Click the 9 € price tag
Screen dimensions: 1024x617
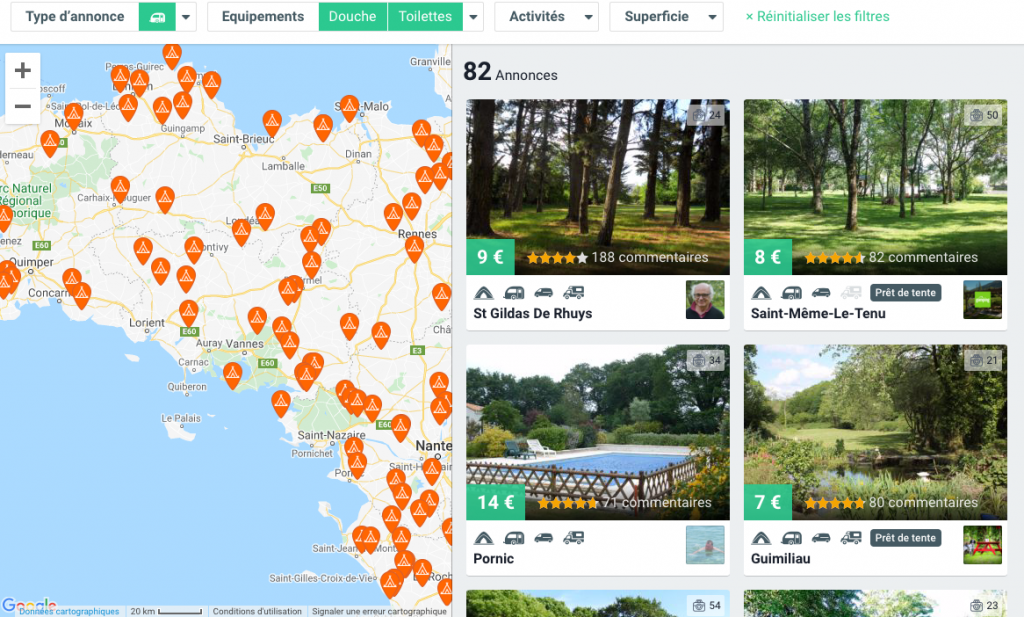tap(490, 257)
